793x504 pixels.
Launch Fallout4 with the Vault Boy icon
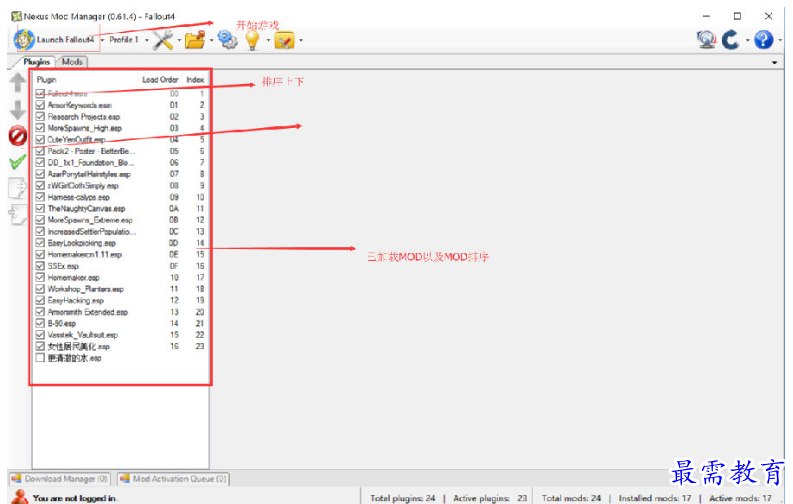[54, 39]
